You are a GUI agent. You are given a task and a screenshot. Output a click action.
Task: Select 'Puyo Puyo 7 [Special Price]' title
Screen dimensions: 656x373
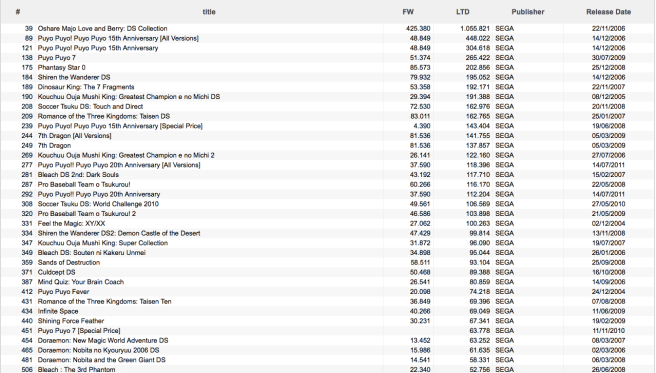(x=79, y=331)
